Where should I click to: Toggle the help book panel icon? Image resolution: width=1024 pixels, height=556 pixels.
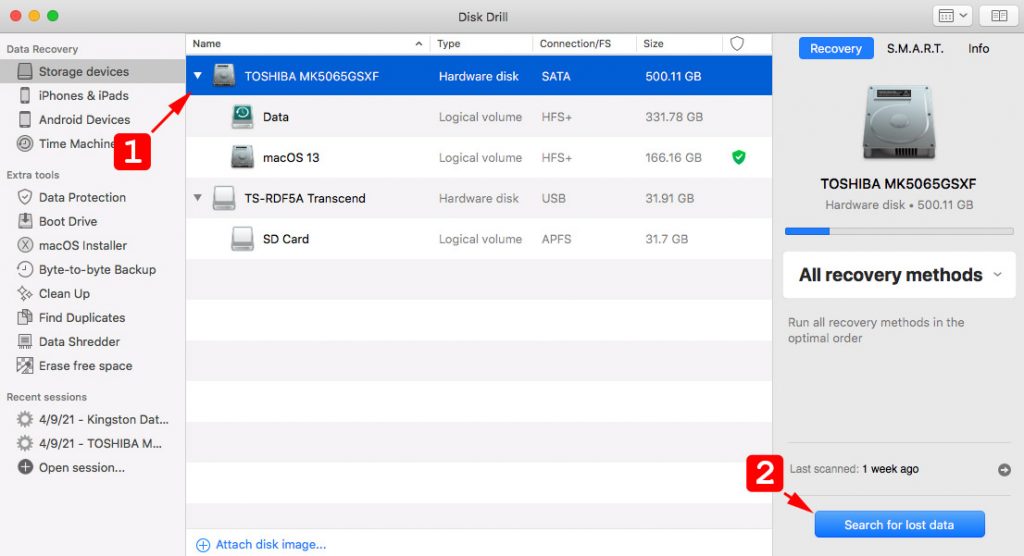pos(999,16)
